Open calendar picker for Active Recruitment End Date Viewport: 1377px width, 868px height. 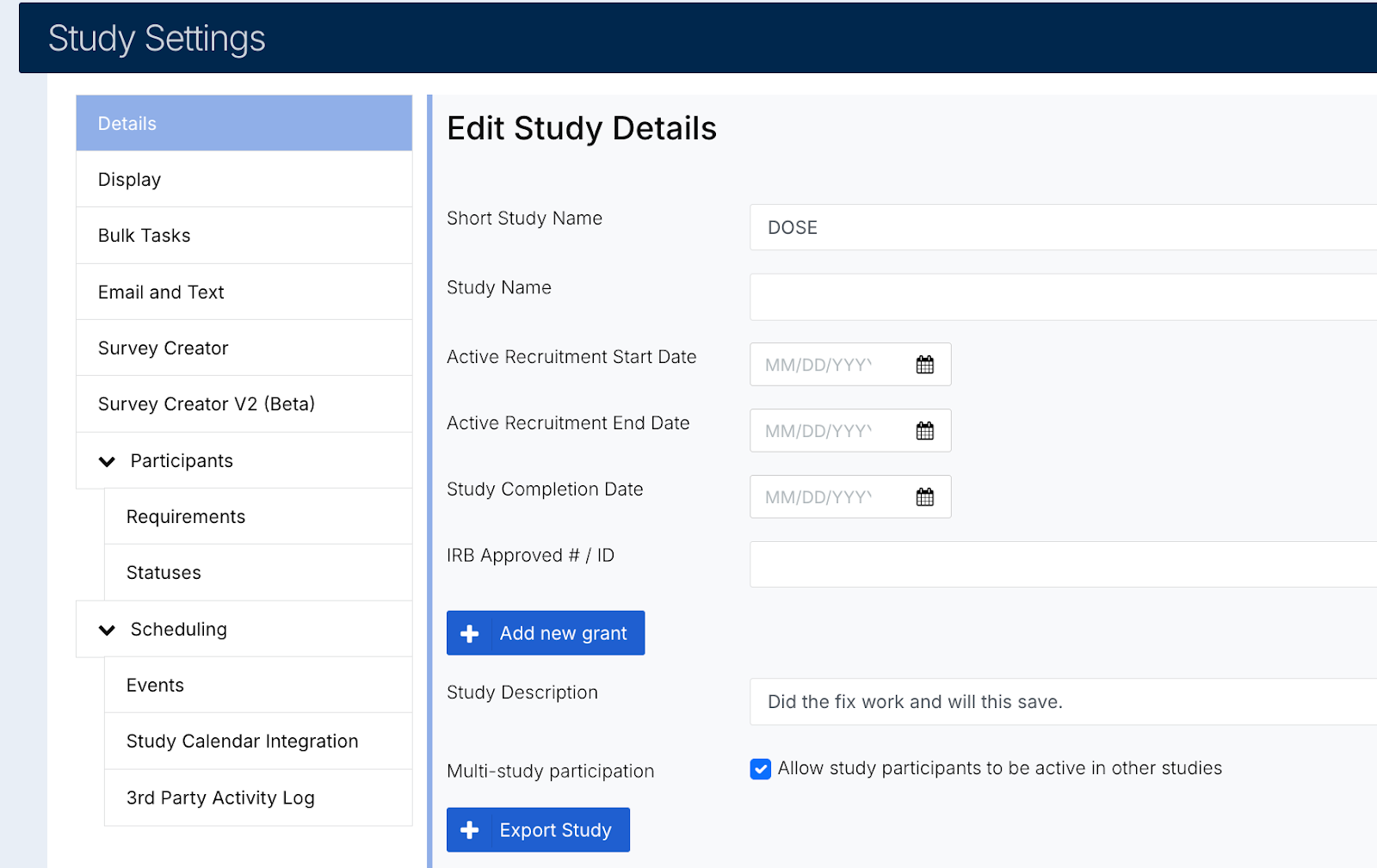coord(924,431)
